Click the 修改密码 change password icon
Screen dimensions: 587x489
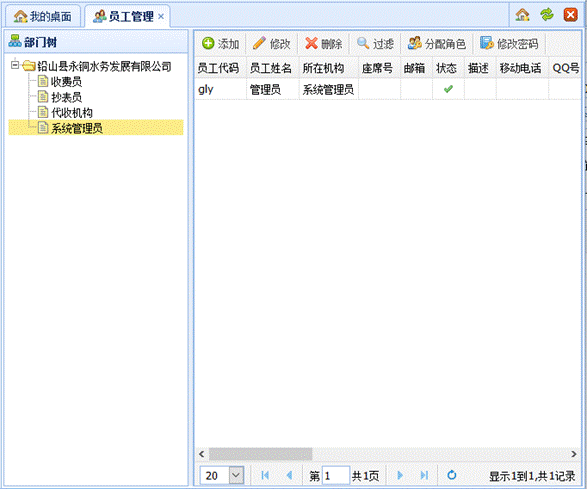(487, 43)
